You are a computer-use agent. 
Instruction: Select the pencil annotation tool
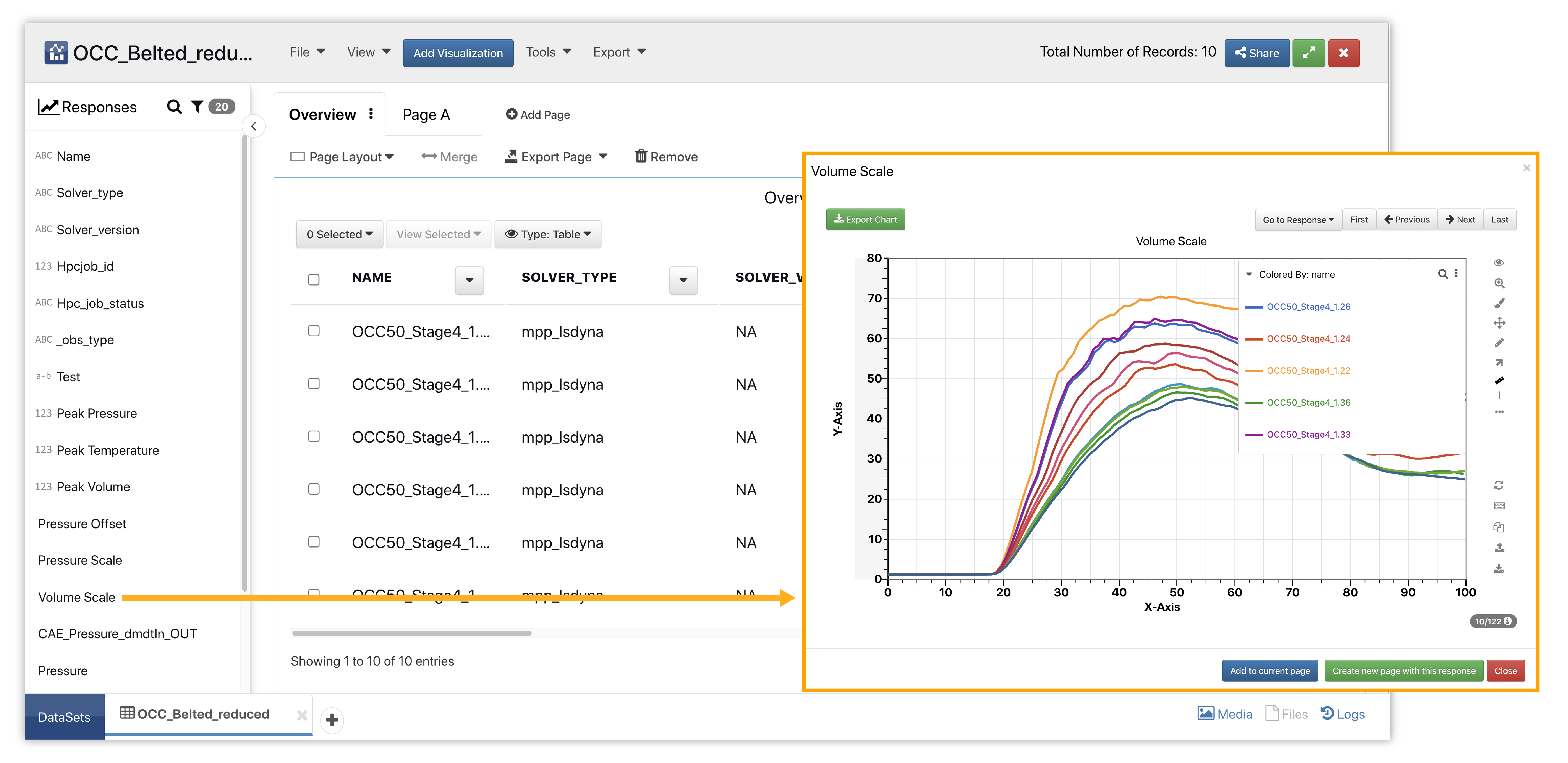(x=1499, y=342)
